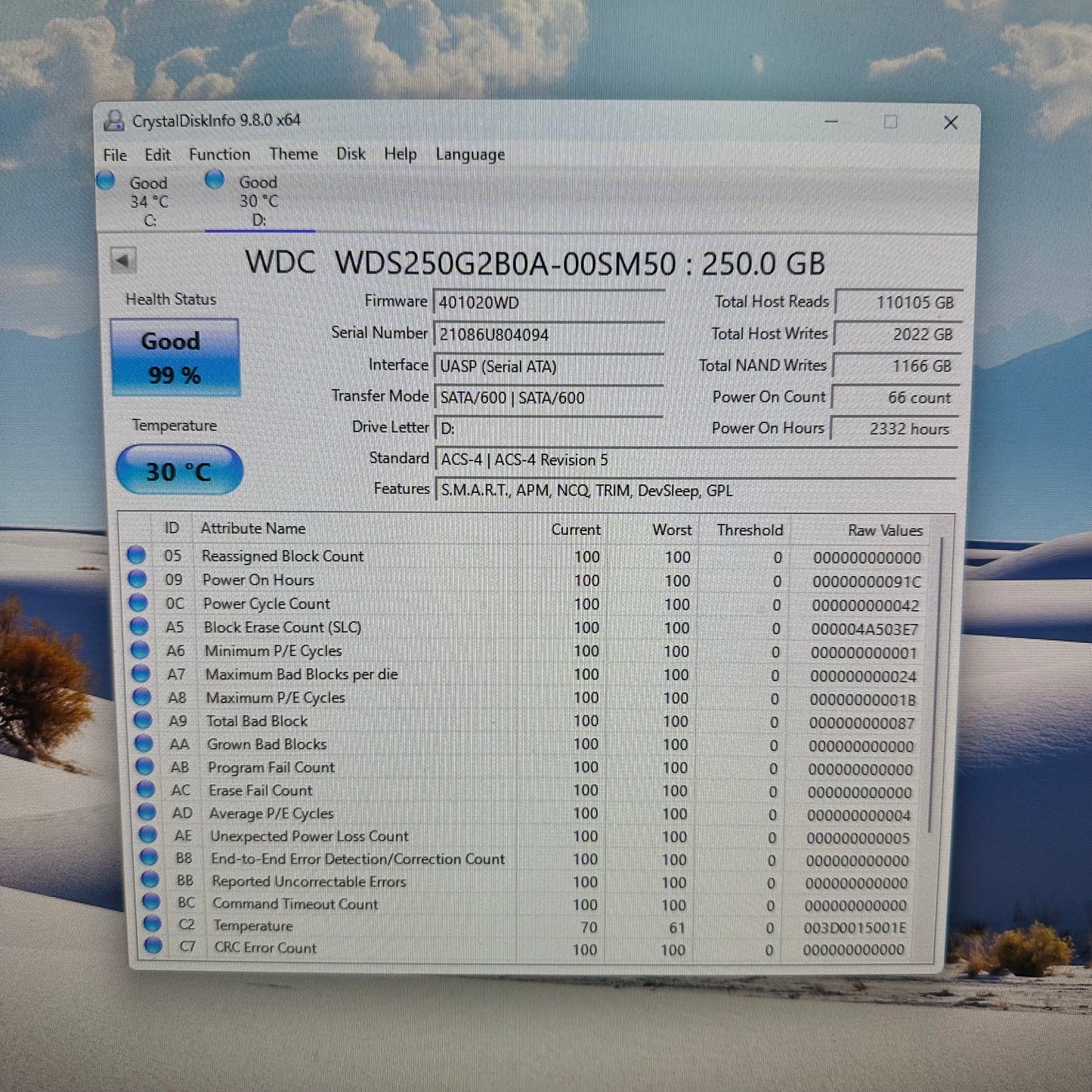The height and width of the screenshot is (1092, 1092).
Task: Click the blue status orb for disk C:
Action: pyautogui.click(x=106, y=180)
